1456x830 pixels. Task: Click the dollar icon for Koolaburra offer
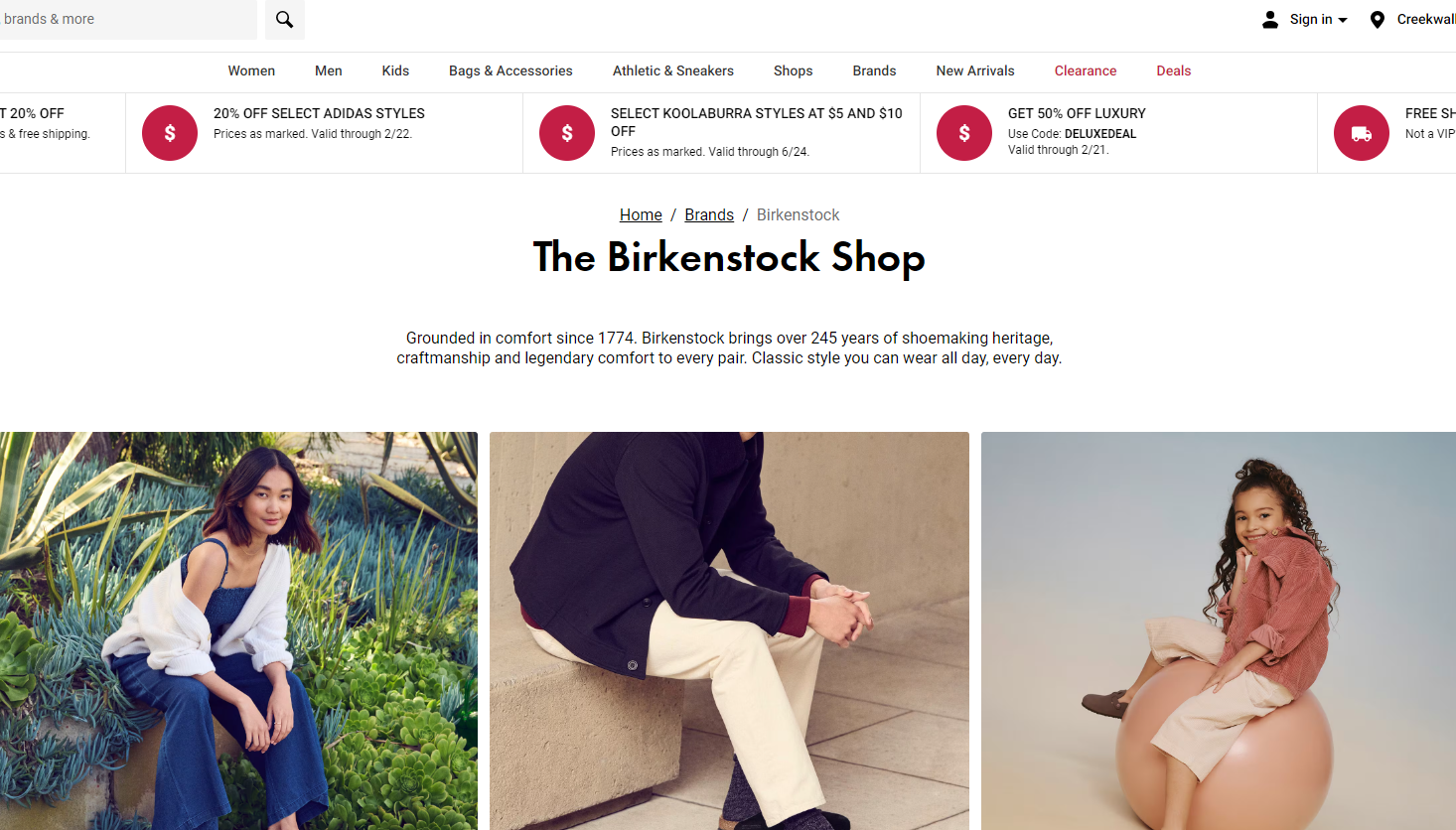(567, 133)
